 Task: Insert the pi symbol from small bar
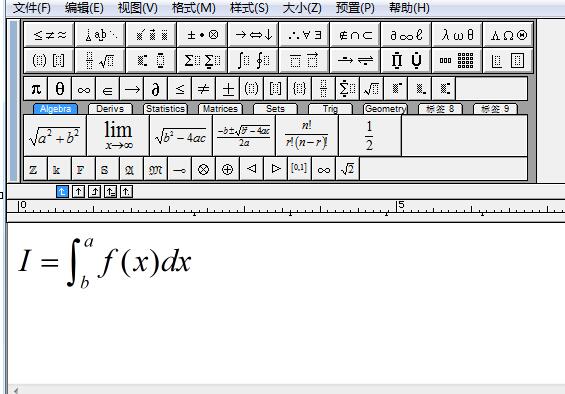tap(36, 88)
